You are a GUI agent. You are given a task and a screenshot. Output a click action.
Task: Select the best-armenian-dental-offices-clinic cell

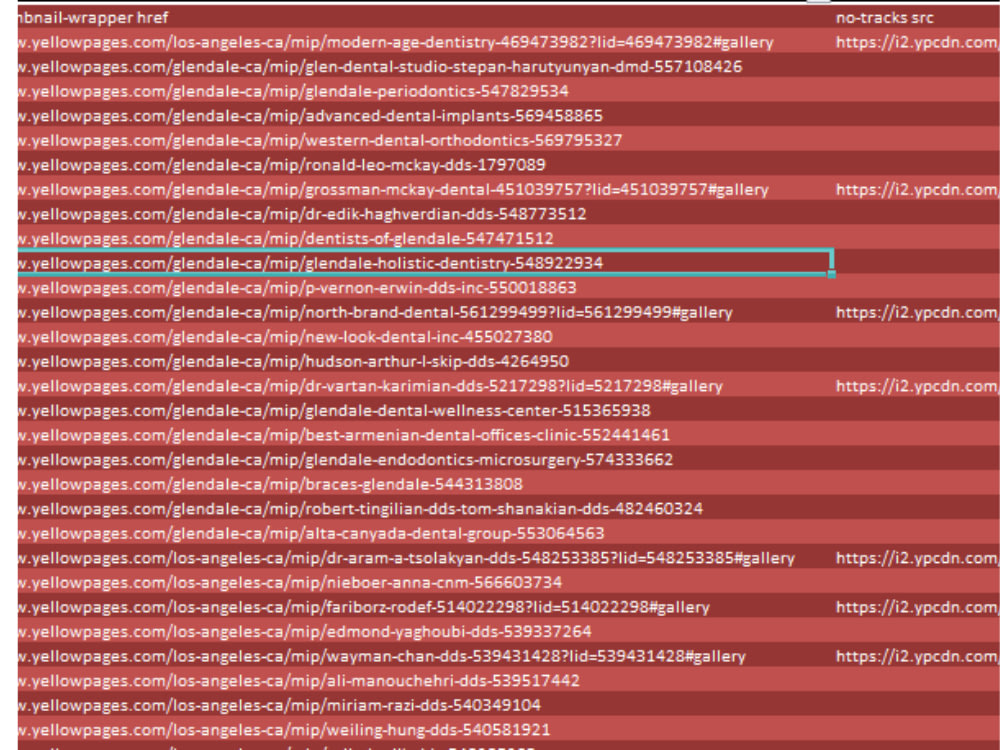(x=425, y=435)
